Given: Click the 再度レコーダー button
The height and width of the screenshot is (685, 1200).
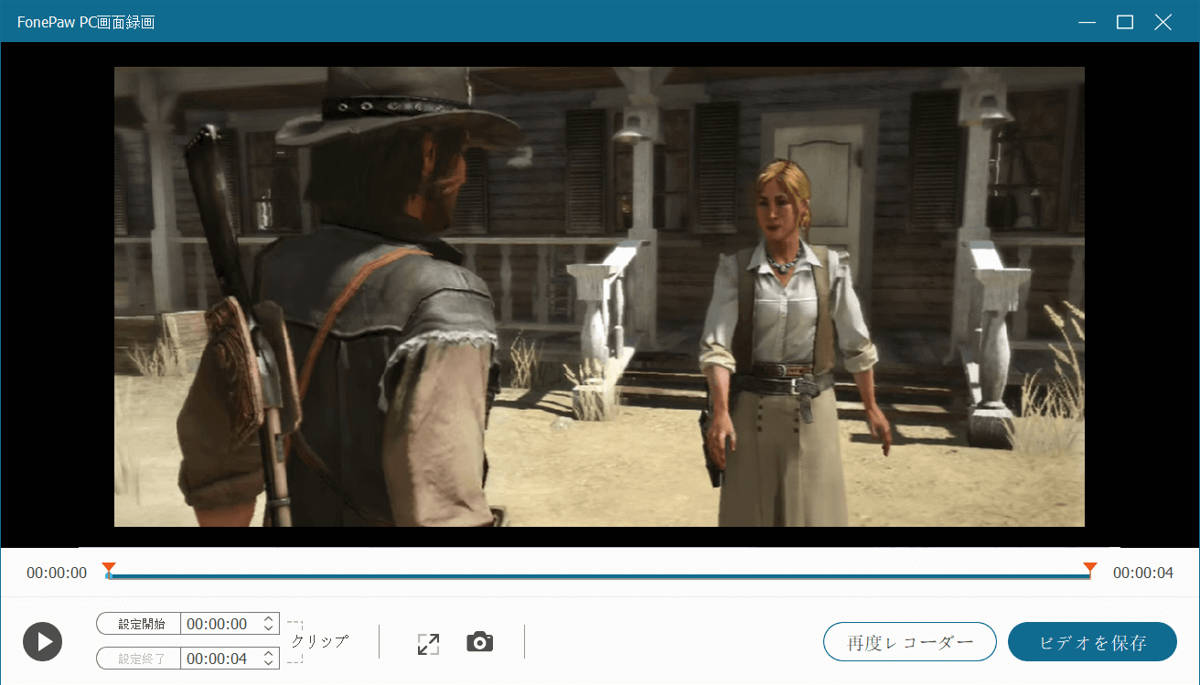Looking at the screenshot, I should coord(910,642).
